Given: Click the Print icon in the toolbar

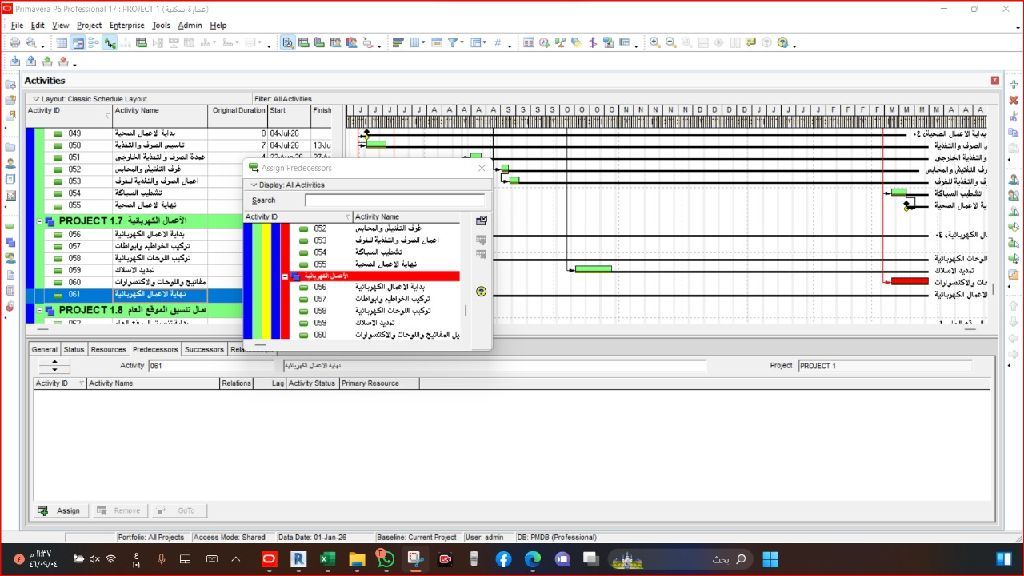Looking at the screenshot, I should 15,43.
